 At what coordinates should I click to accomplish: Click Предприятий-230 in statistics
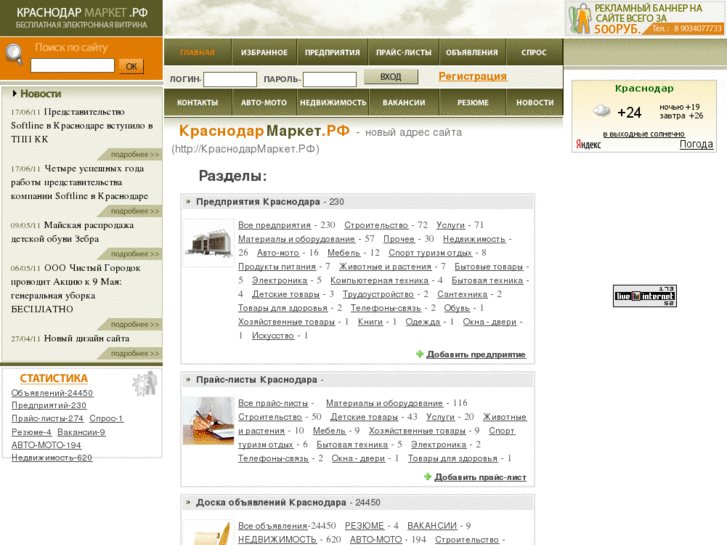coord(49,405)
